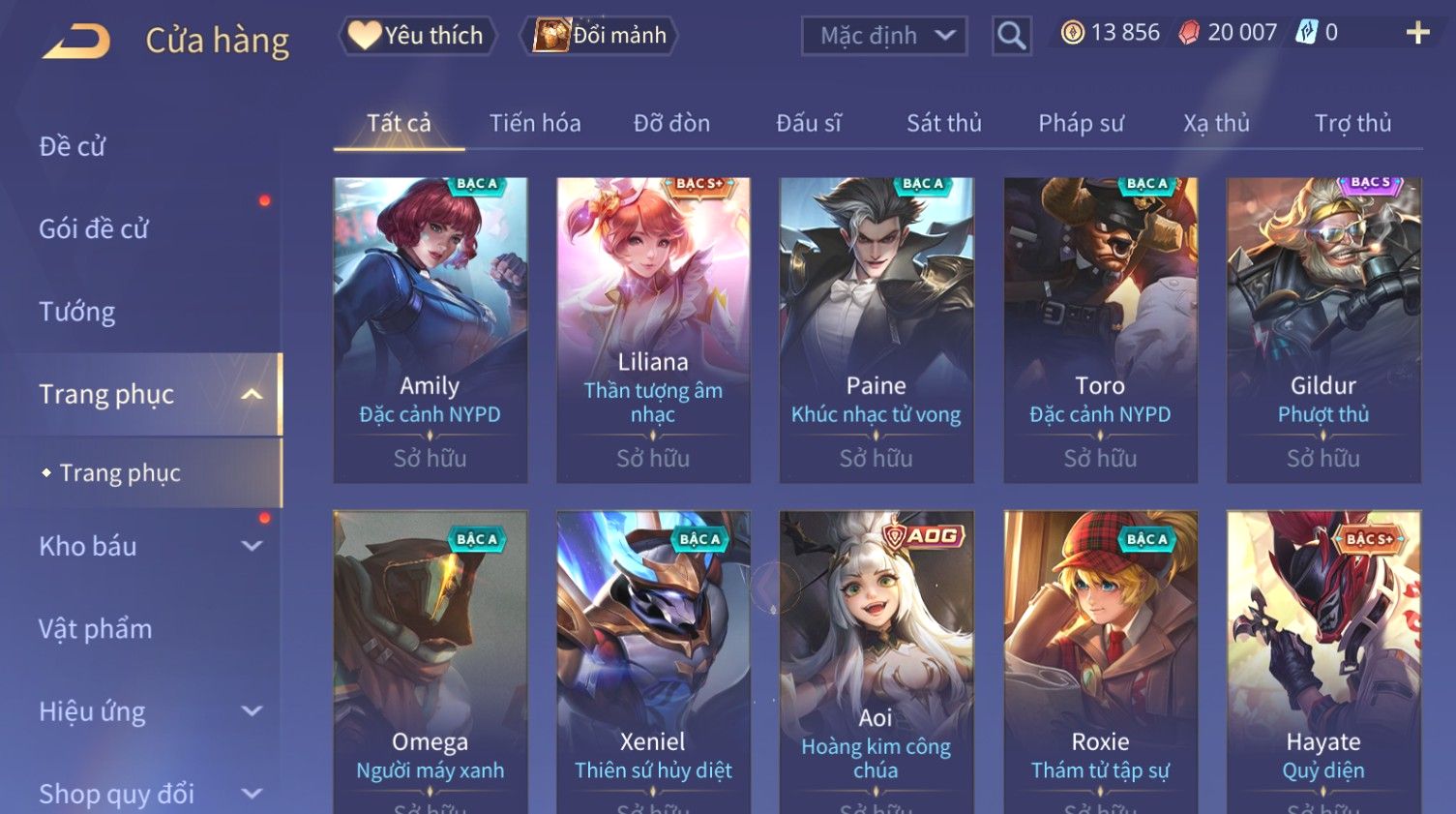Screen dimensions: 1456x814
Task: Select Gildur Phượt thủ skin card
Action: click(1323, 330)
